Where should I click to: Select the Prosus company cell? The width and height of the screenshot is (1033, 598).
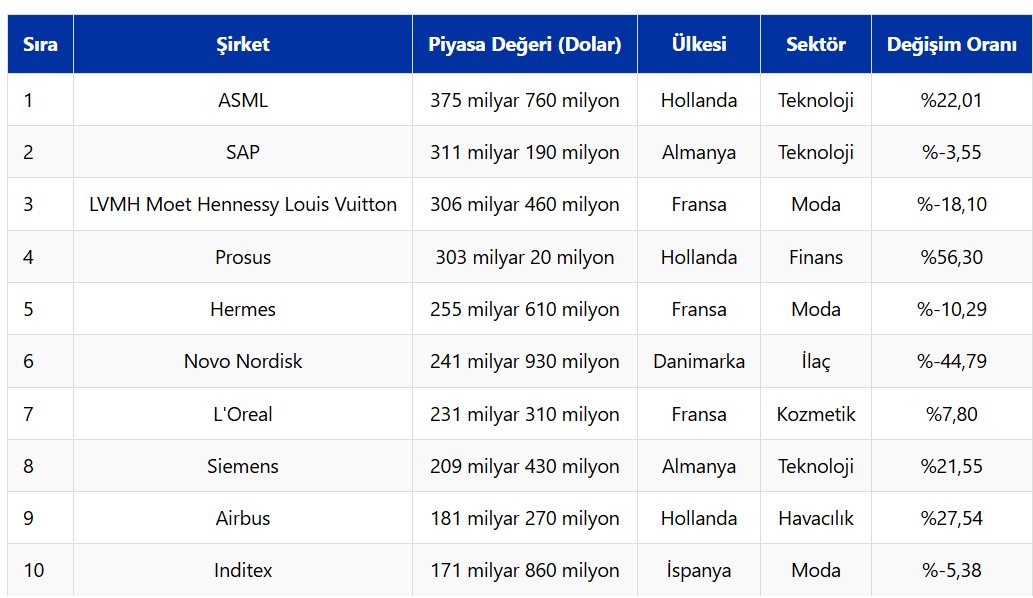pos(243,257)
